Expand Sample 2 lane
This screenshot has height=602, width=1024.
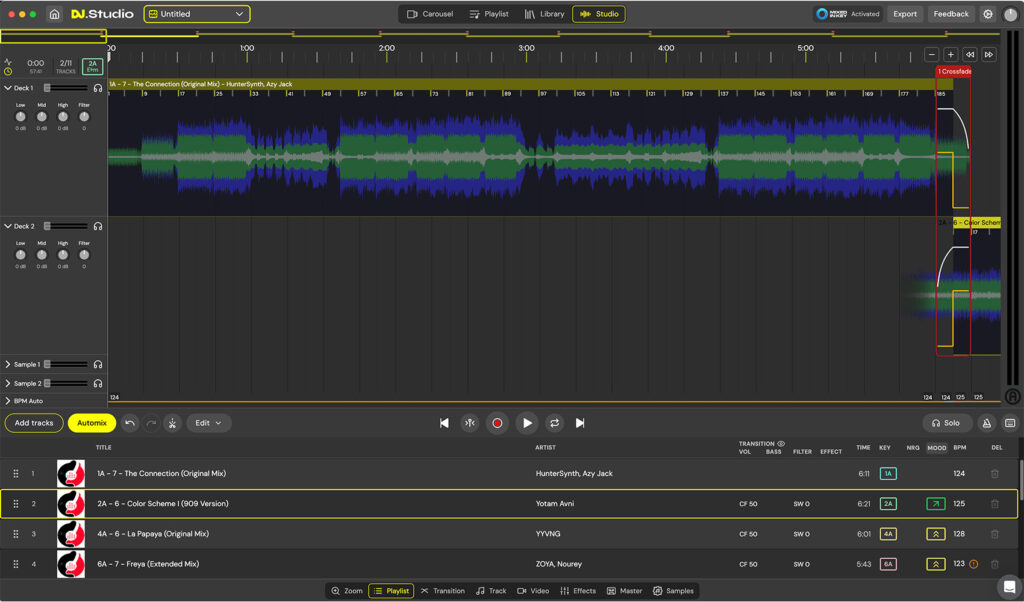pyautogui.click(x=8, y=383)
